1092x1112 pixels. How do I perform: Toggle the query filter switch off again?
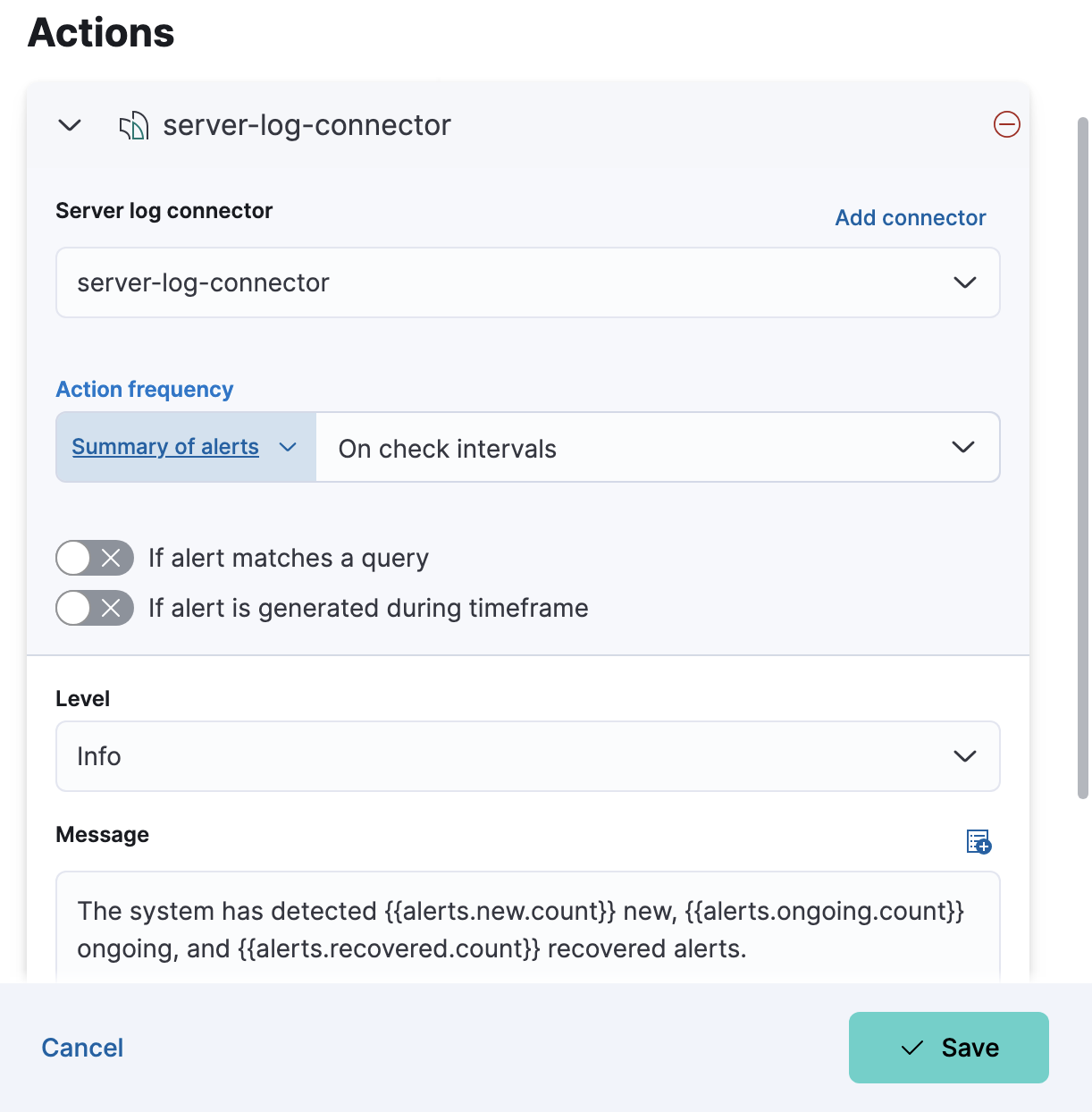pyautogui.click(x=94, y=558)
